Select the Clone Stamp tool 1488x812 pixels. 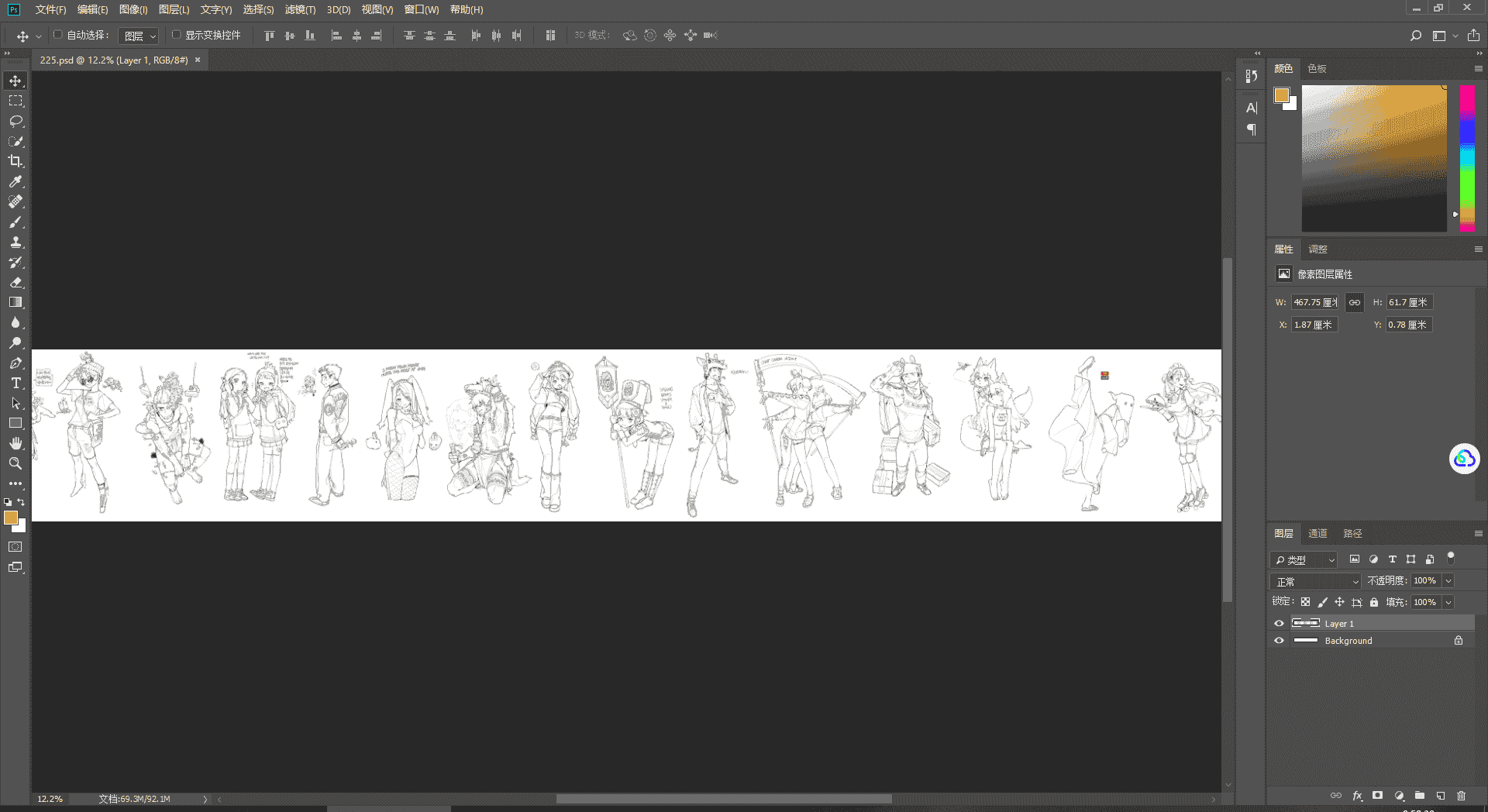coord(15,242)
